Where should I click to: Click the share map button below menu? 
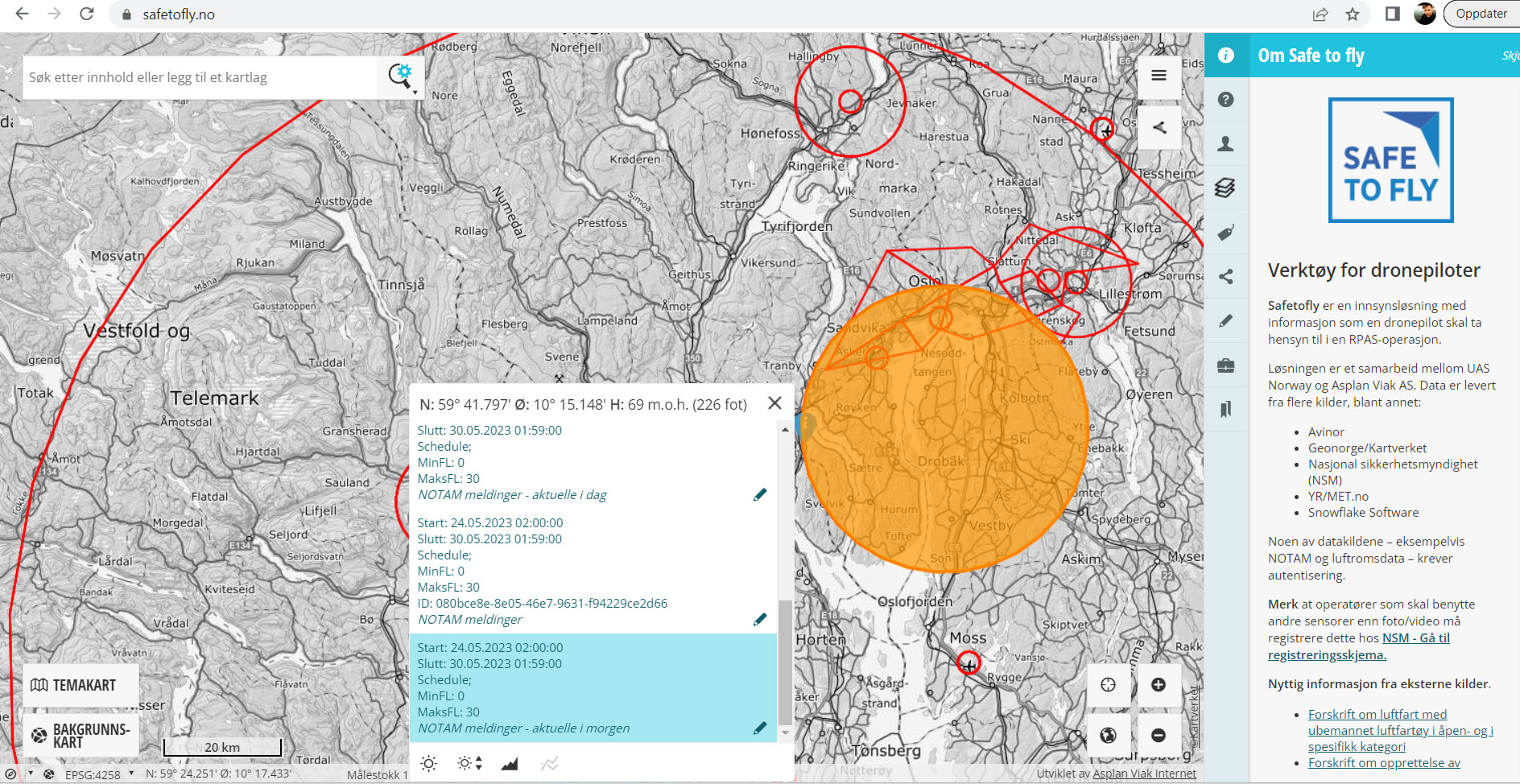(1159, 127)
